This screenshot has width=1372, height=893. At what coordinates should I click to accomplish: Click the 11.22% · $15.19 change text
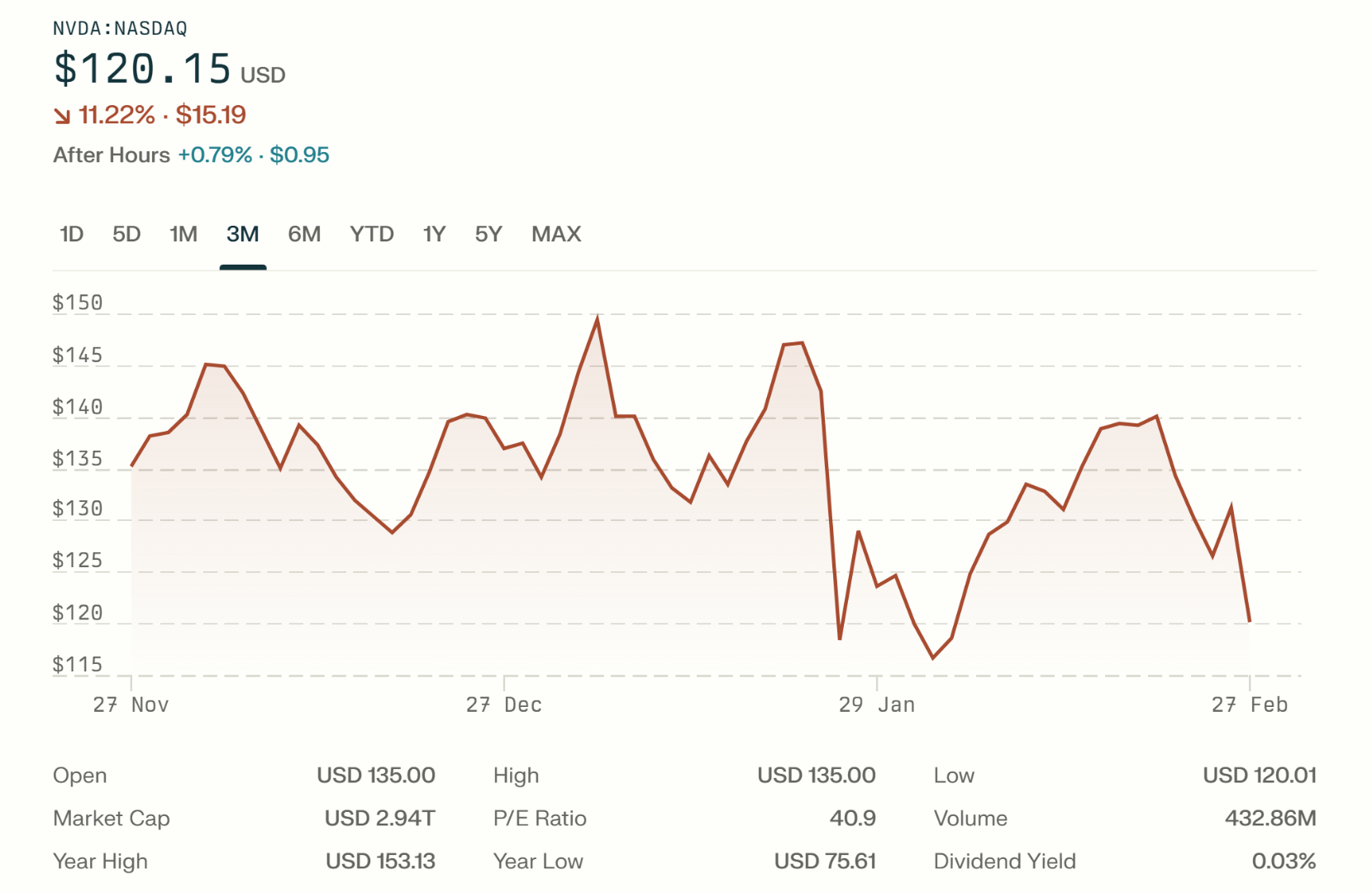pos(162,115)
